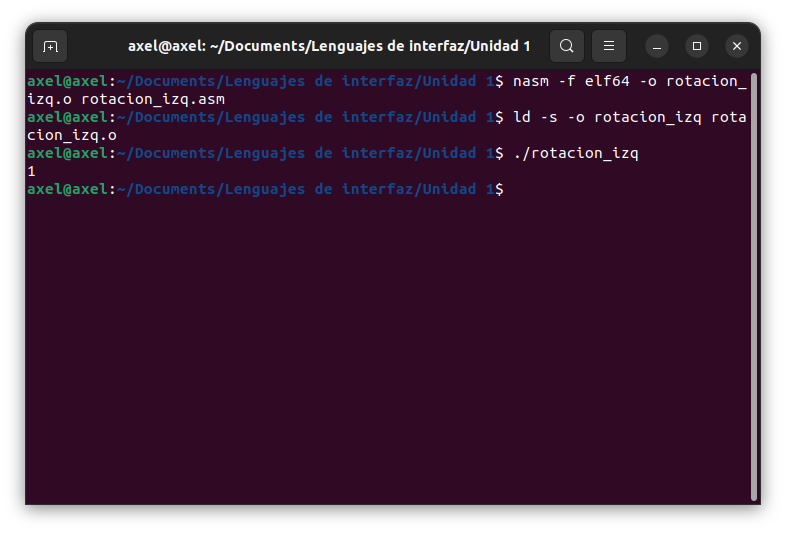Maximize the terminal window

tap(697, 47)
